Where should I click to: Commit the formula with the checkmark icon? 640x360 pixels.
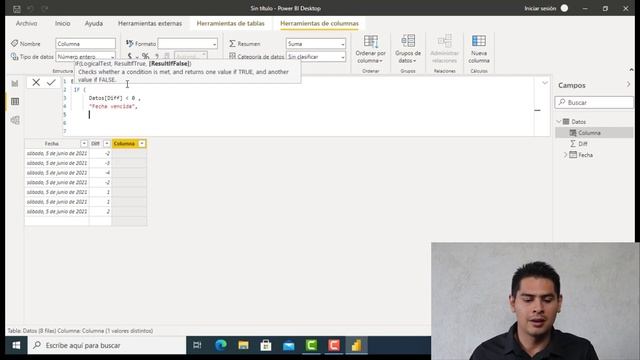click(51, 82)
